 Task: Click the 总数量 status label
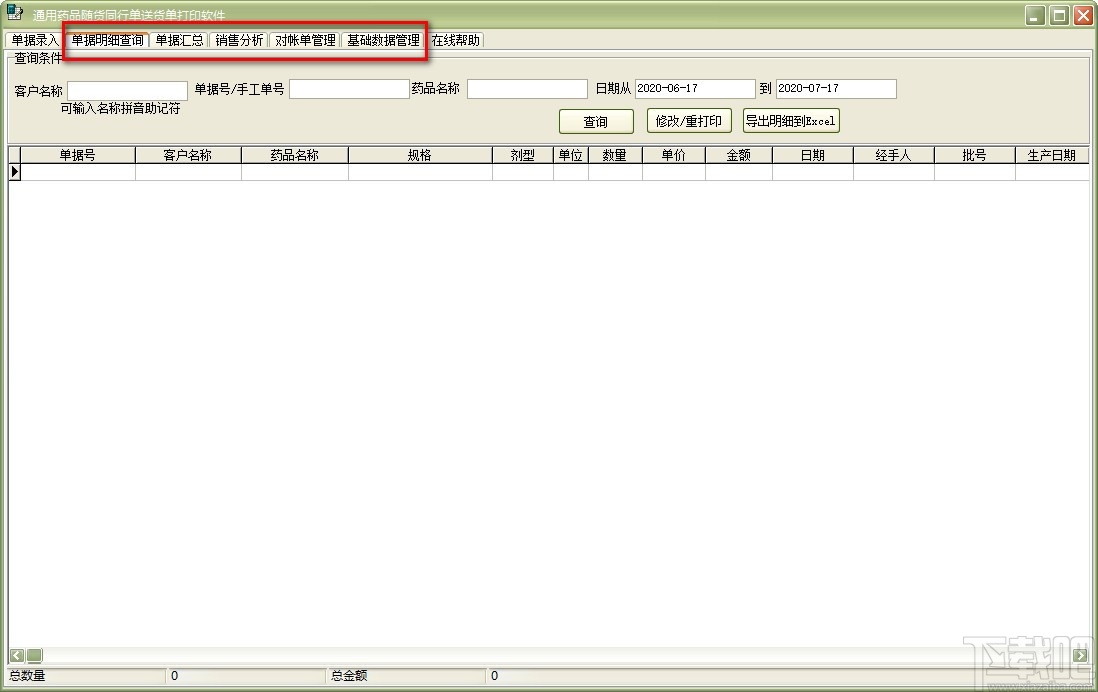pos(27,675)
